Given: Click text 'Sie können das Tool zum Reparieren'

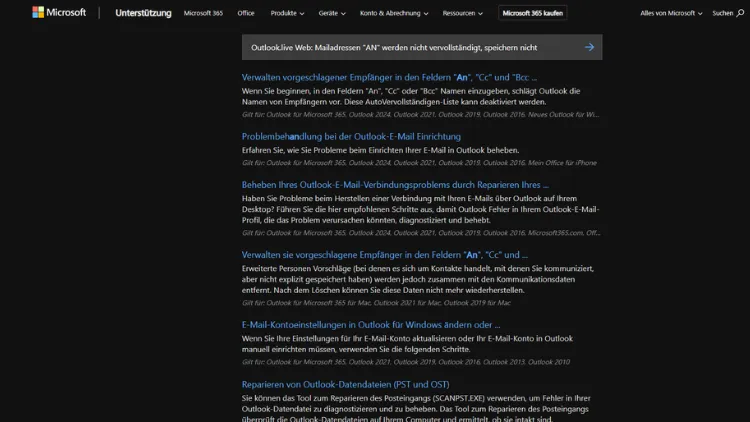Looking at the screenshot, I should click(x=416, y=409).
